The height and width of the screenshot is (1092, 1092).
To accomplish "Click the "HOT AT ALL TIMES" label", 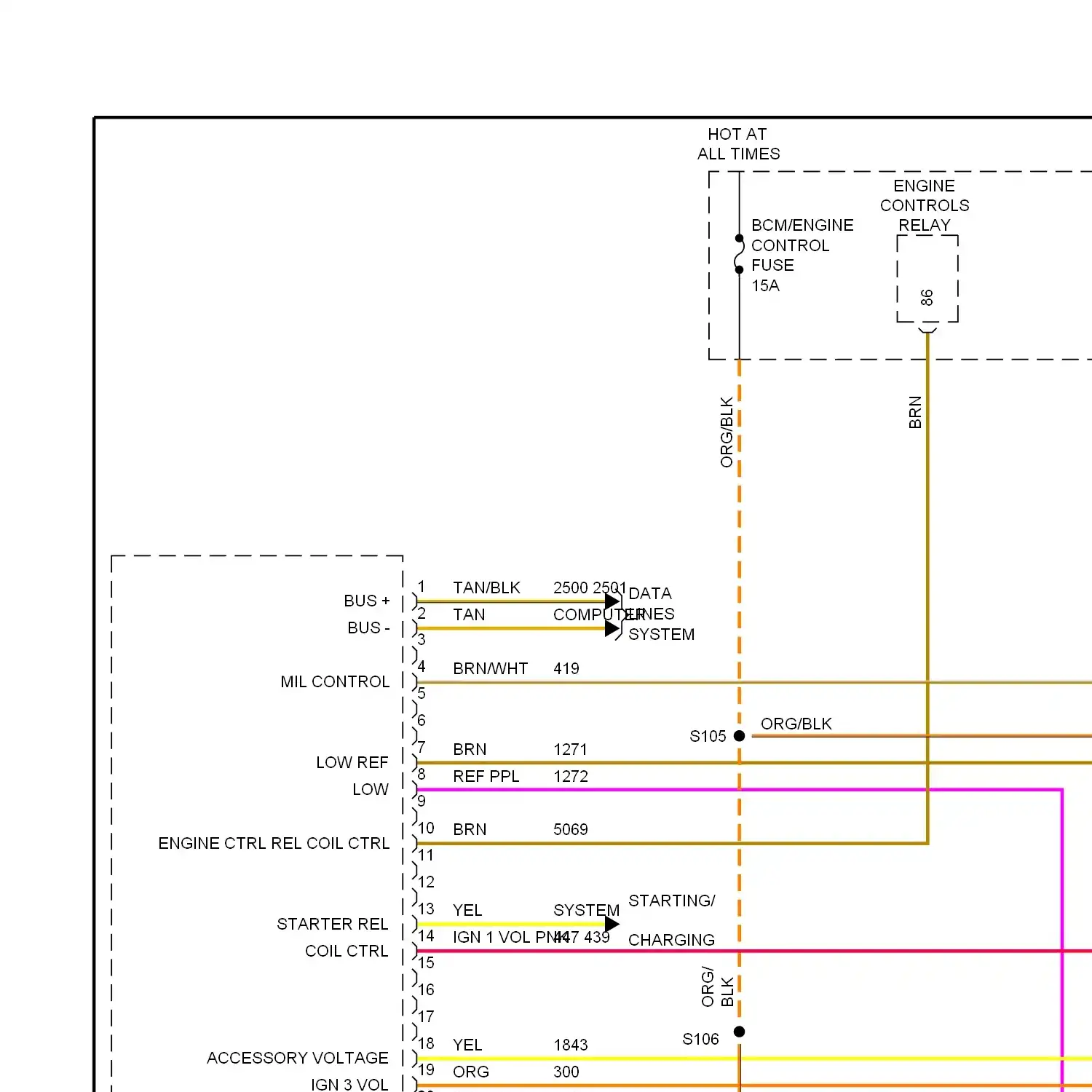I will point(738,144).
